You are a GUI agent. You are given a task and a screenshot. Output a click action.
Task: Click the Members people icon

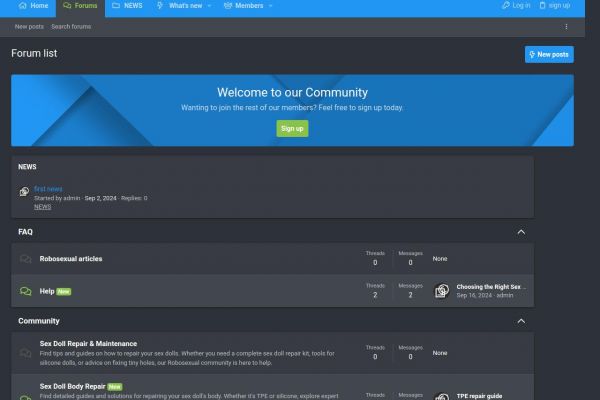pyautogui.click(x=228, y=5)
